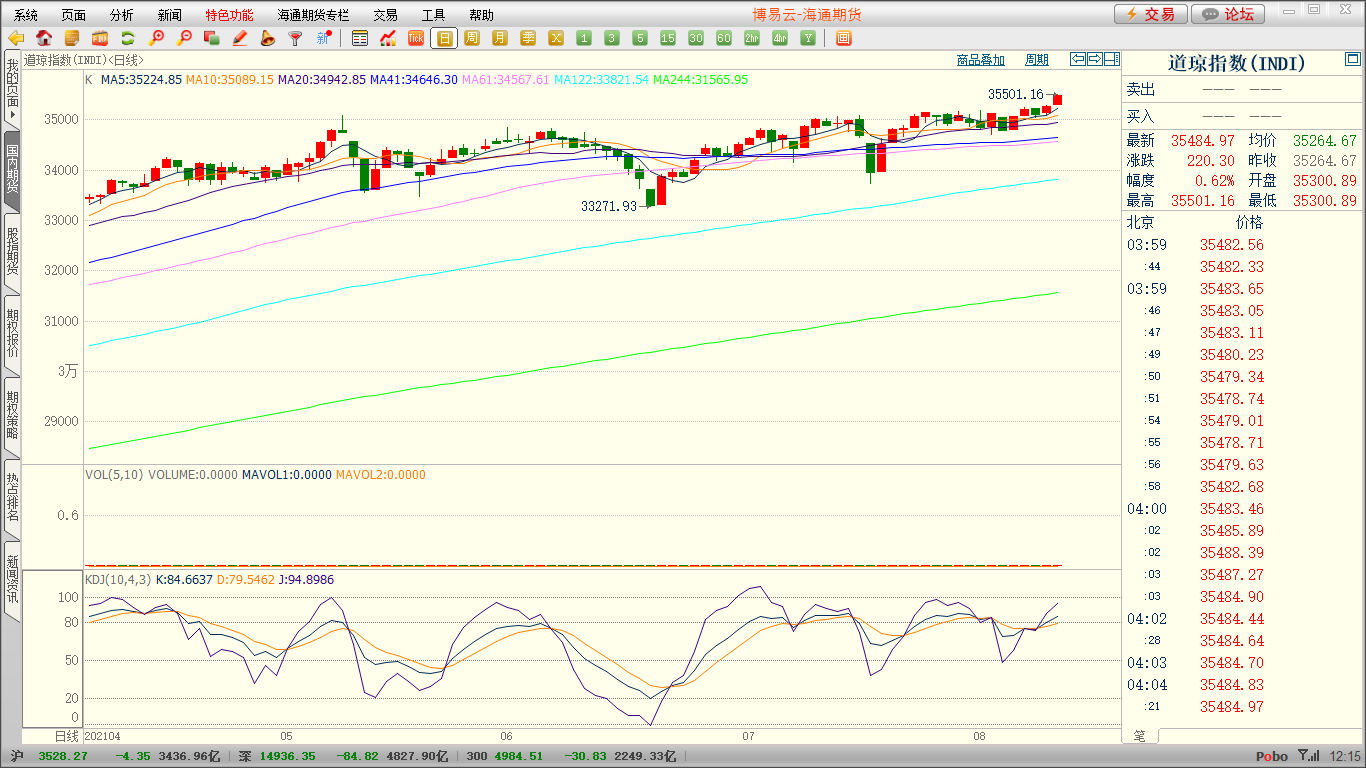Image resolution: width=1366 pixels, height=768 pixels.
Task: Go to next contract with right arrow
Action: [x=1095, y=59]
